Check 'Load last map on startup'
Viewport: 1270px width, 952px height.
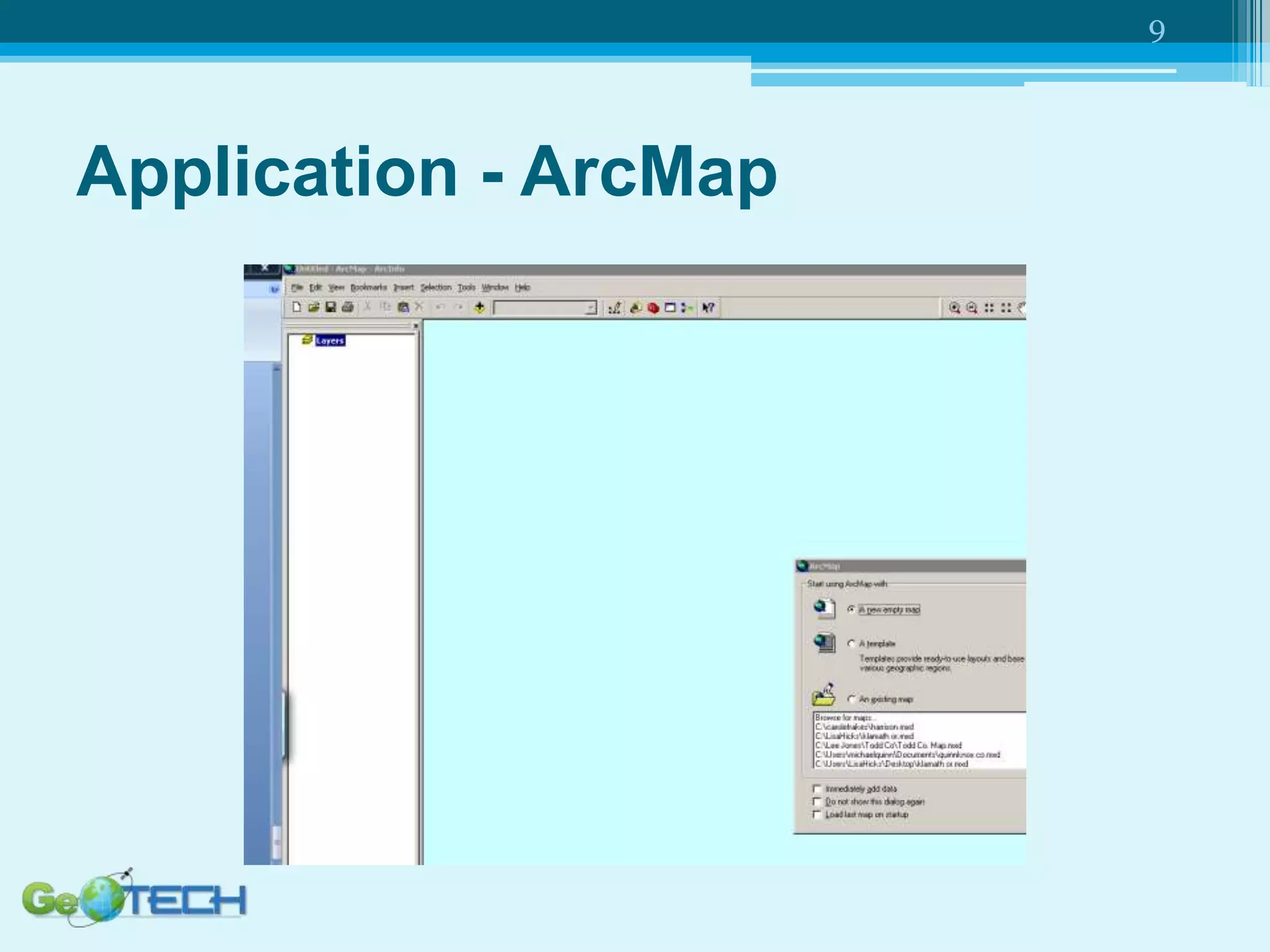pyautogui.click(x=817, y=815)
